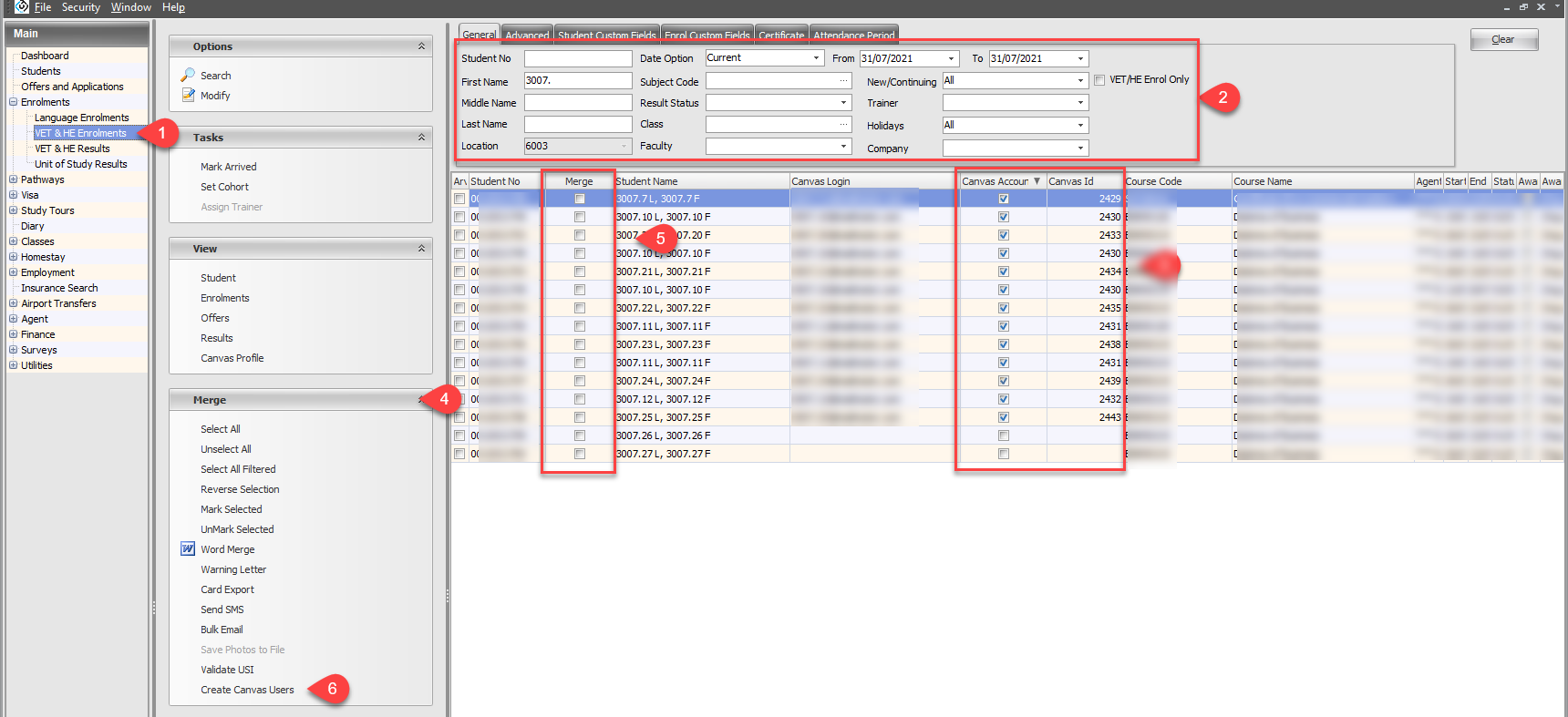
Task: Open the Date Option dropdown
Action: [x=816, y=58]
